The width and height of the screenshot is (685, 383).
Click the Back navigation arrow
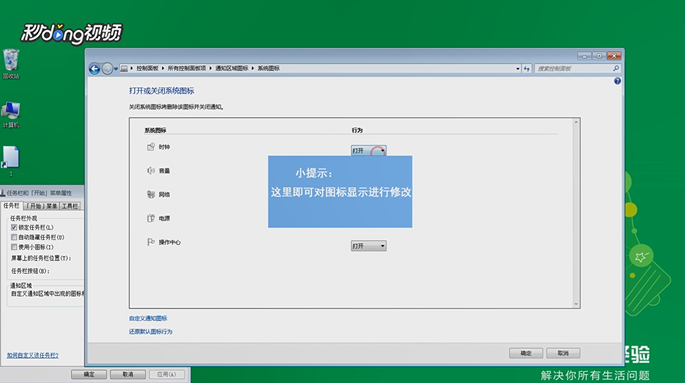pyautogui.click(x=94, y=69)
